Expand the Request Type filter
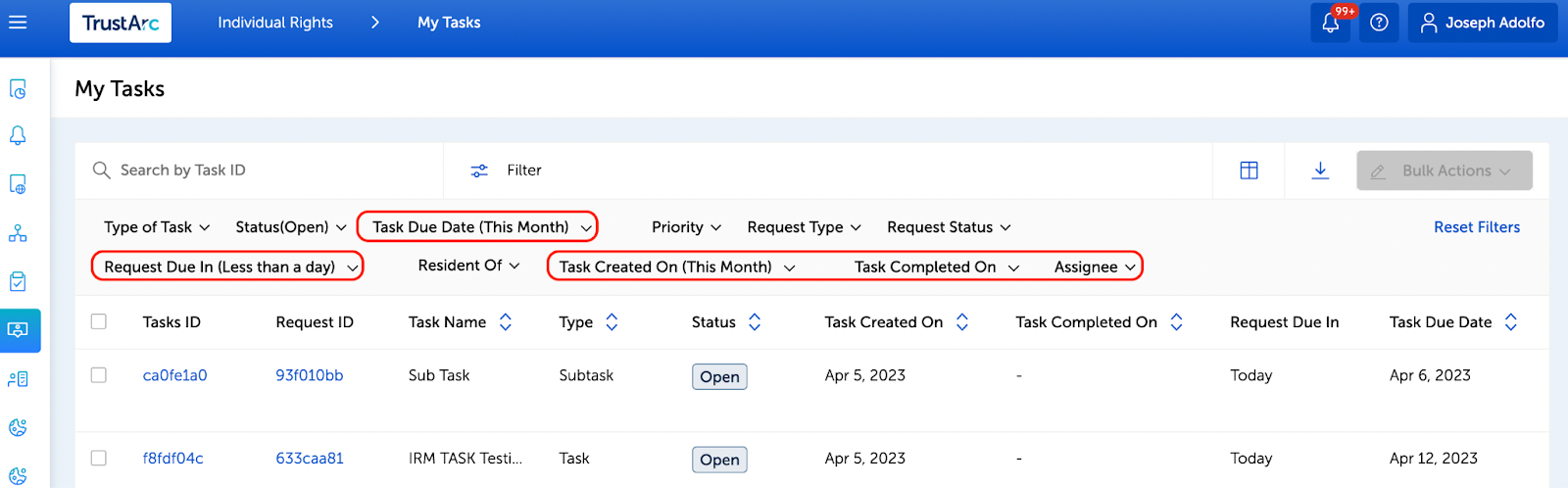This screenshot has width=1568, height=488. tap(805, 227)
